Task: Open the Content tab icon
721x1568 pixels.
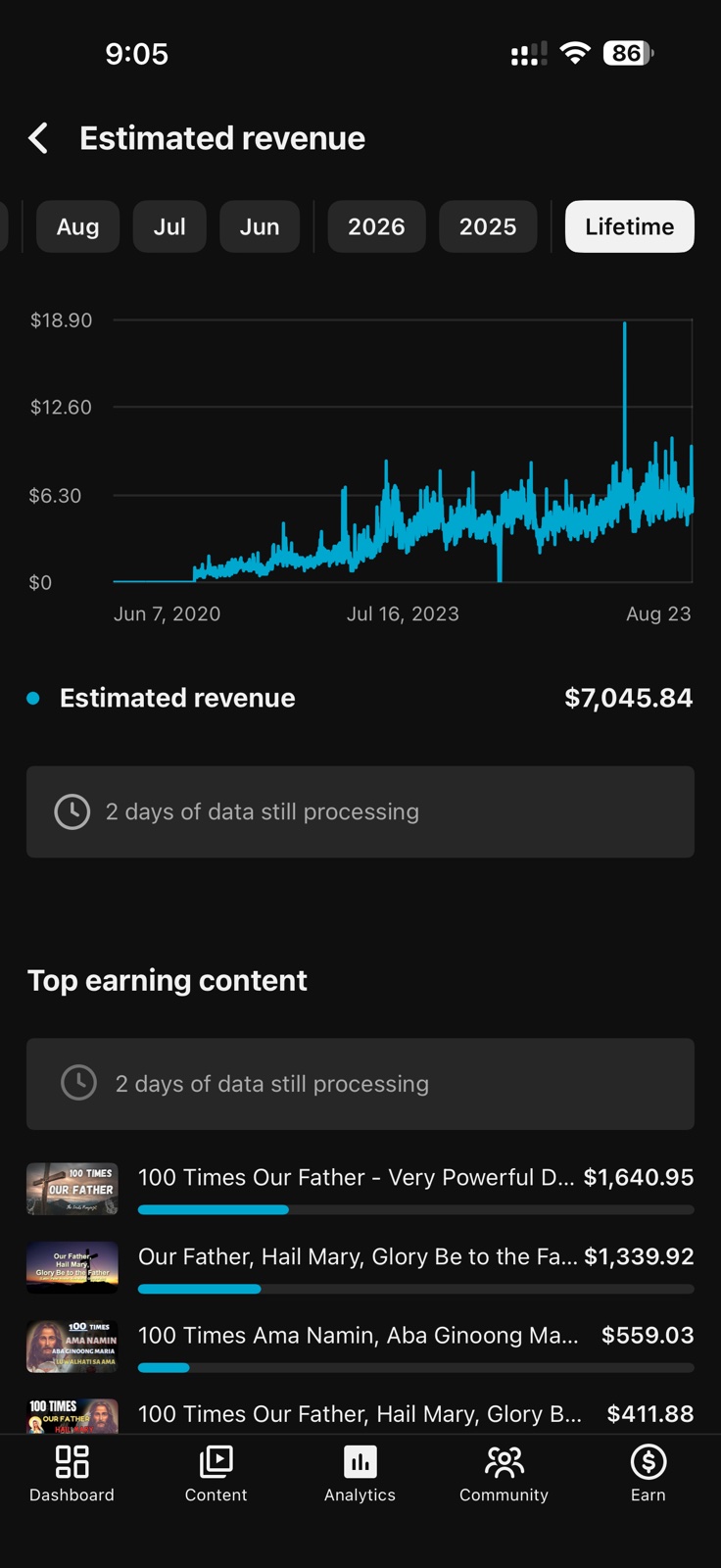Action: pyautogui.click(x=216, y=1461)
